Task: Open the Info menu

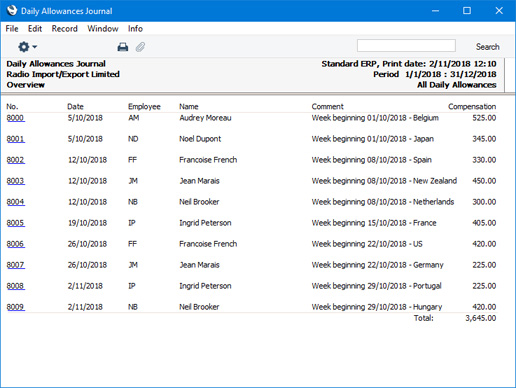Action: [135, 29]
